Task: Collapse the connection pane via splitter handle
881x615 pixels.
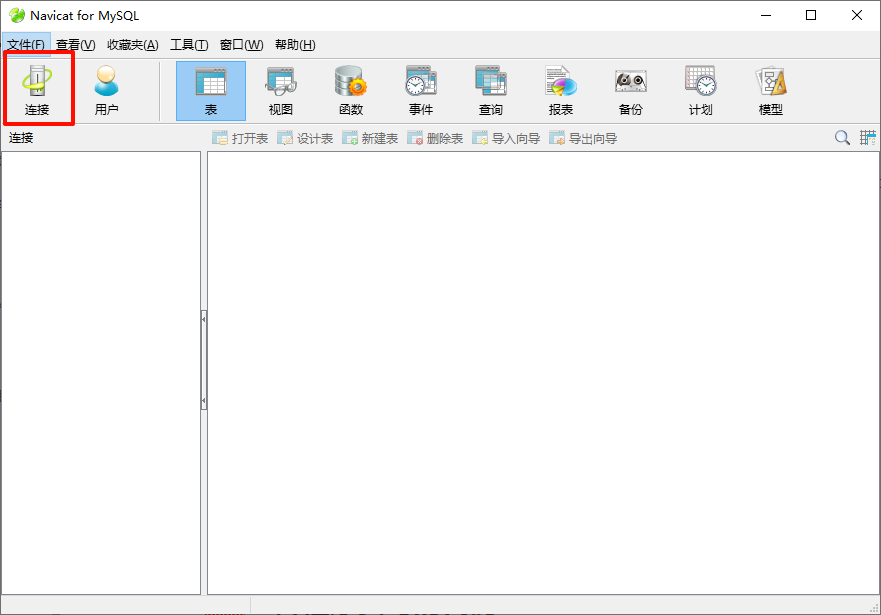Action: [204, 318]
